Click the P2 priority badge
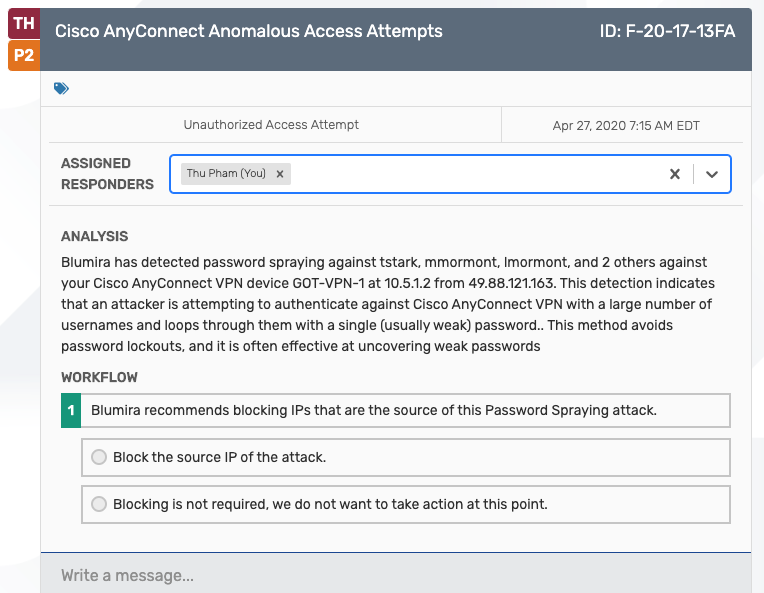The image size is (764, 593). point(24,55)
